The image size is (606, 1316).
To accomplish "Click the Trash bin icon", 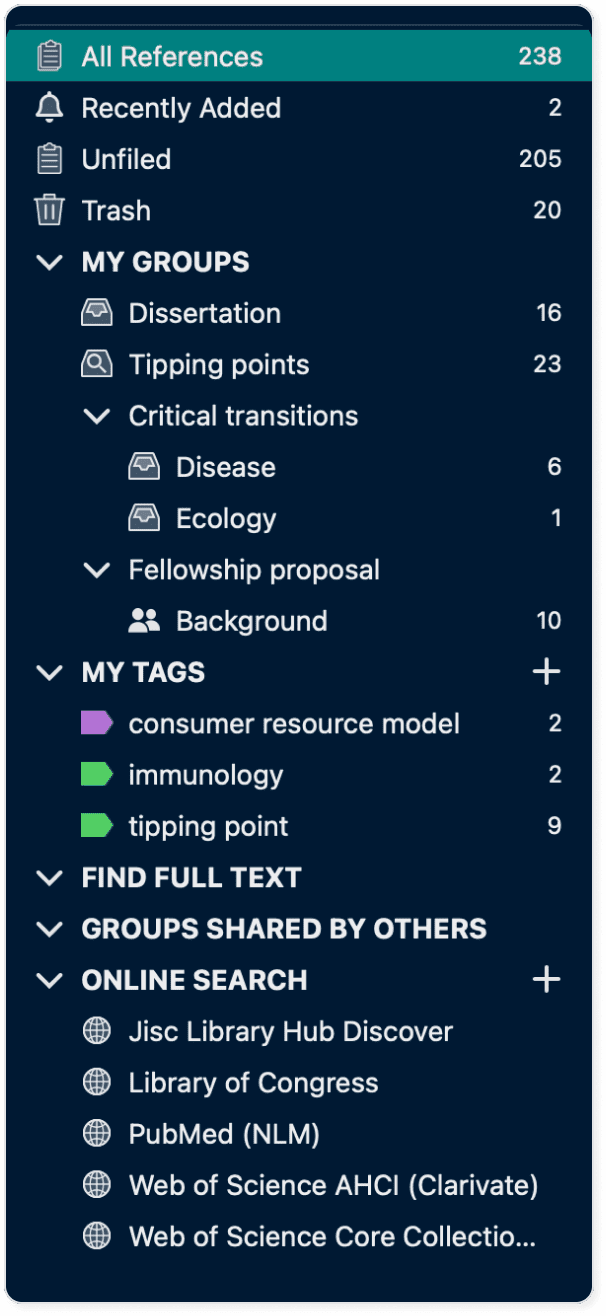I will (48, 211).
